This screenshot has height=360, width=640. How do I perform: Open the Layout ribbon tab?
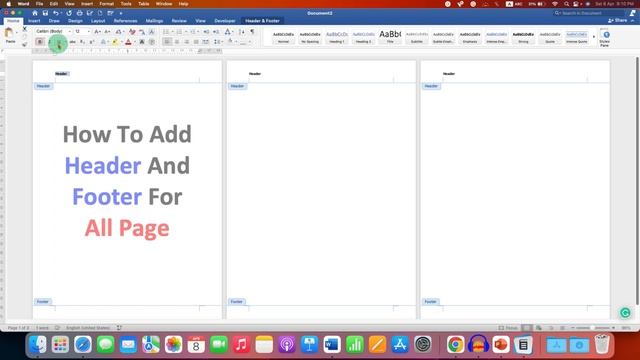click(98, 21)
